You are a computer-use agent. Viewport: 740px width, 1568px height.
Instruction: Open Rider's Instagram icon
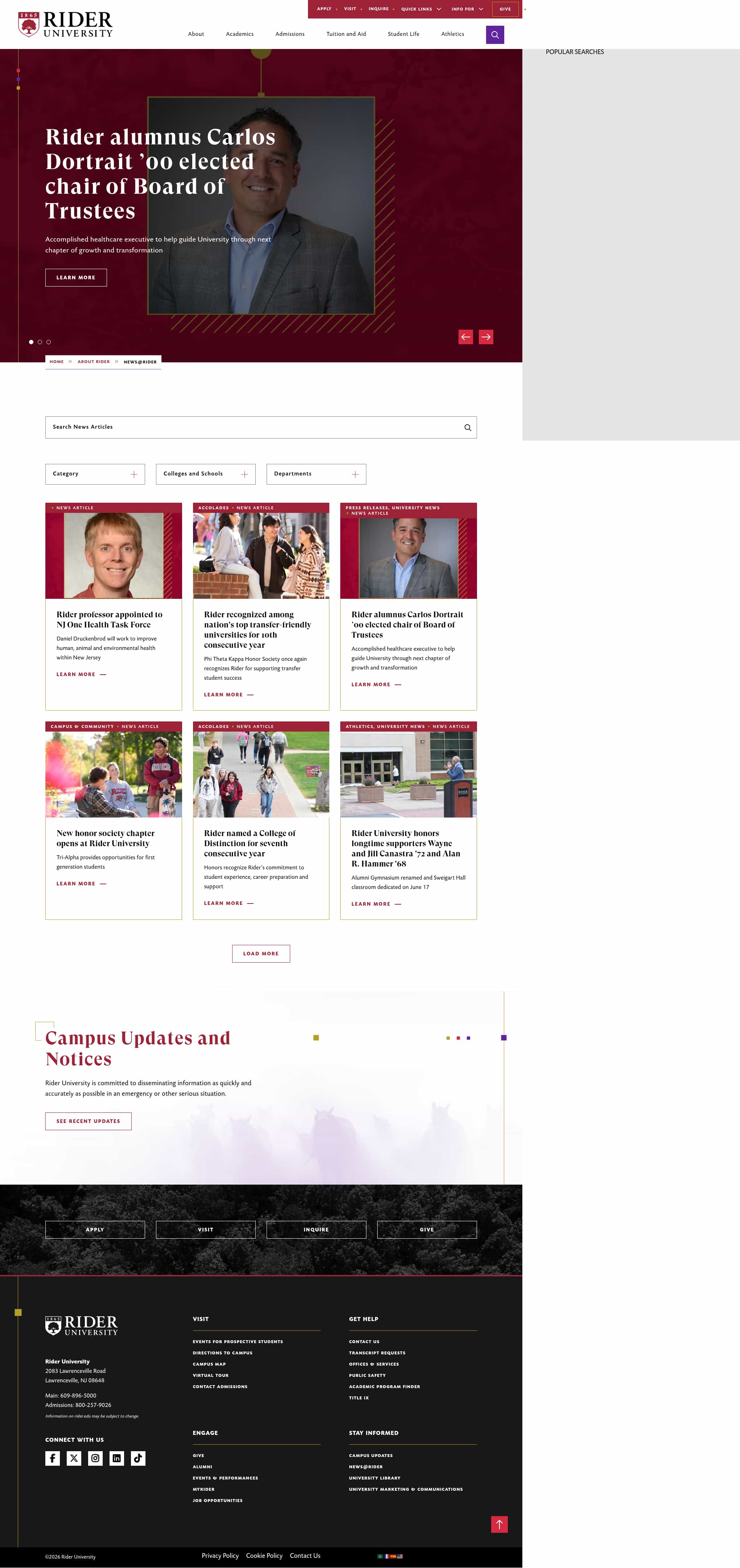pyautogui.click(x=95, y=1458)
